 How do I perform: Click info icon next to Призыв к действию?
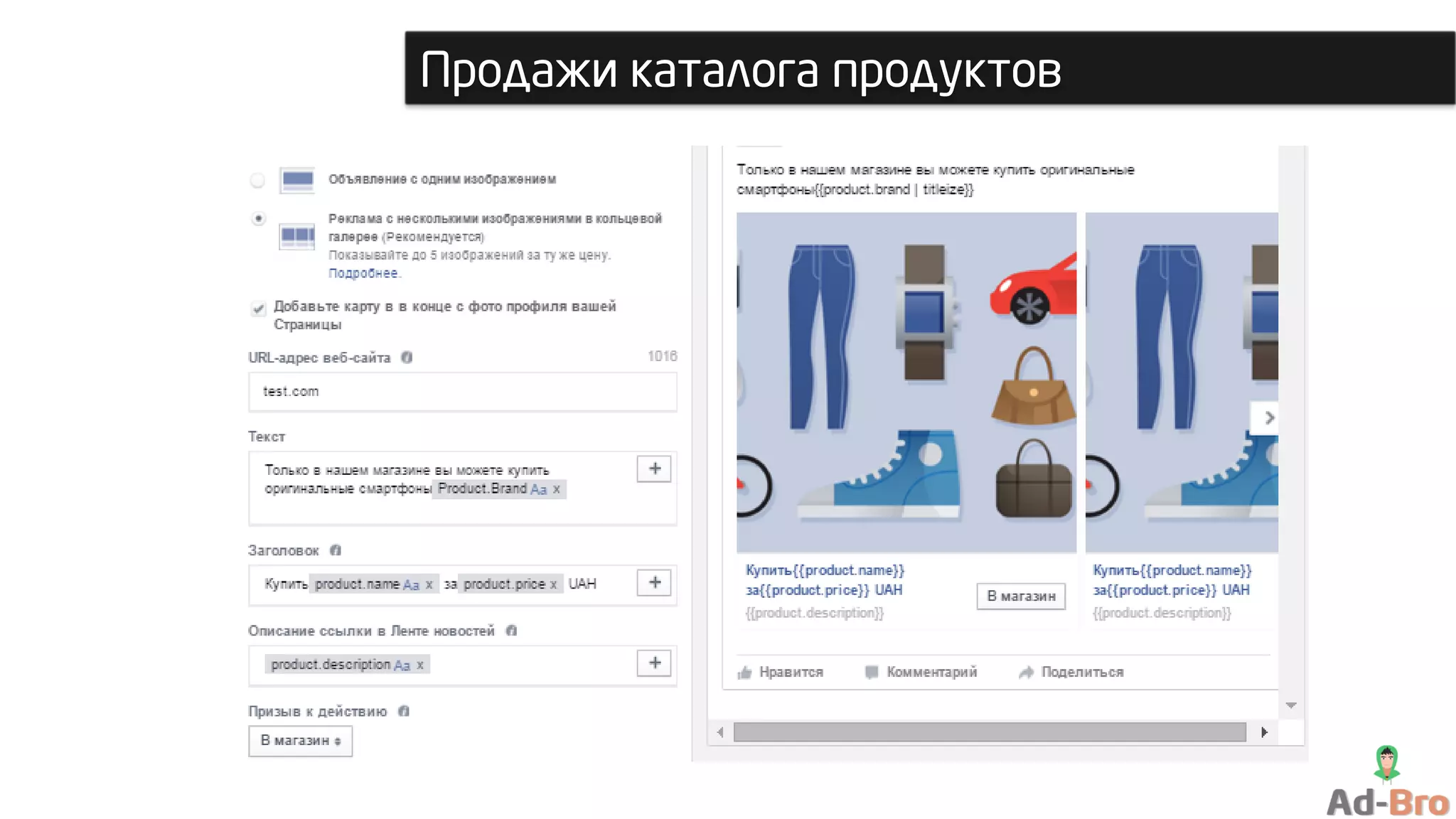coord(404,711)
